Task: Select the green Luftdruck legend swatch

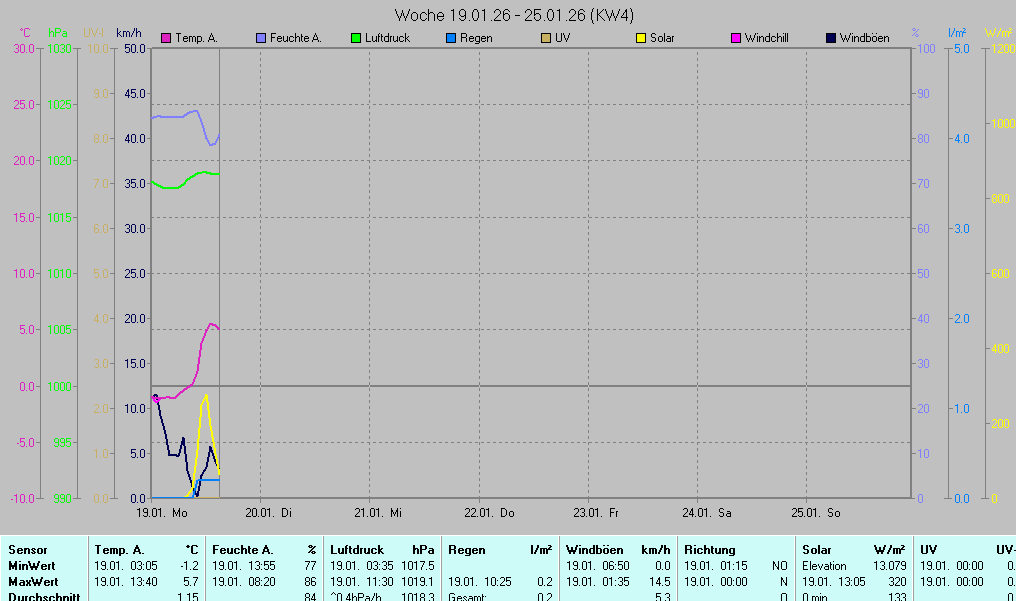Action: pos(356,38)
